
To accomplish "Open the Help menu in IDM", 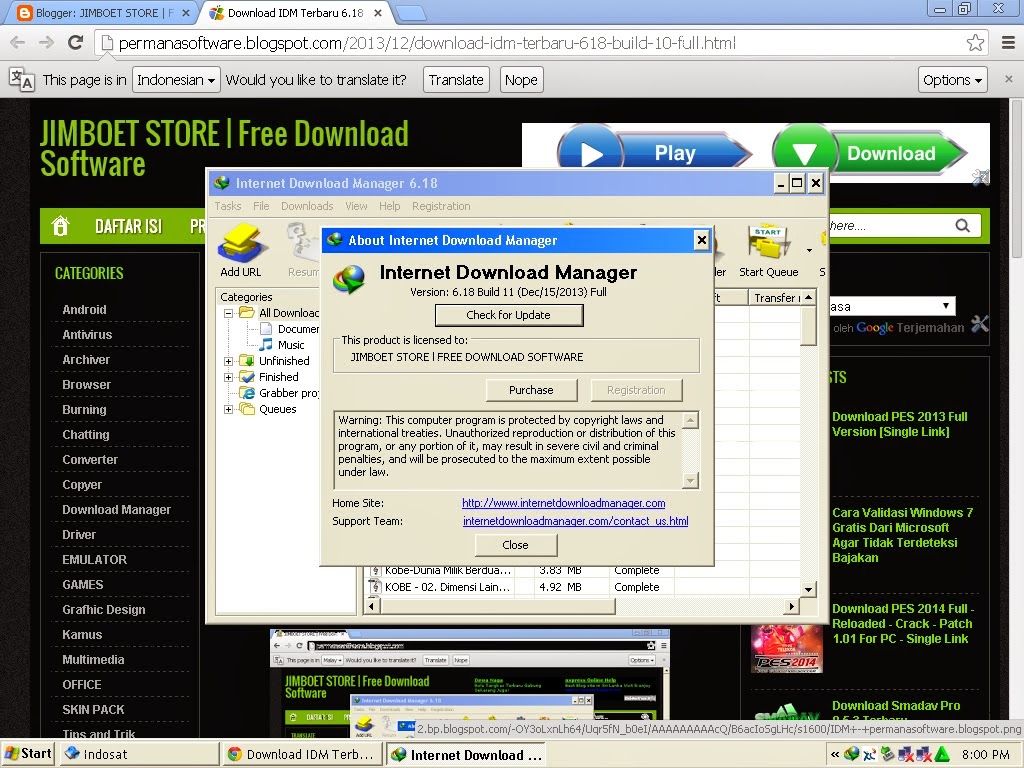I will pos(389,206).
